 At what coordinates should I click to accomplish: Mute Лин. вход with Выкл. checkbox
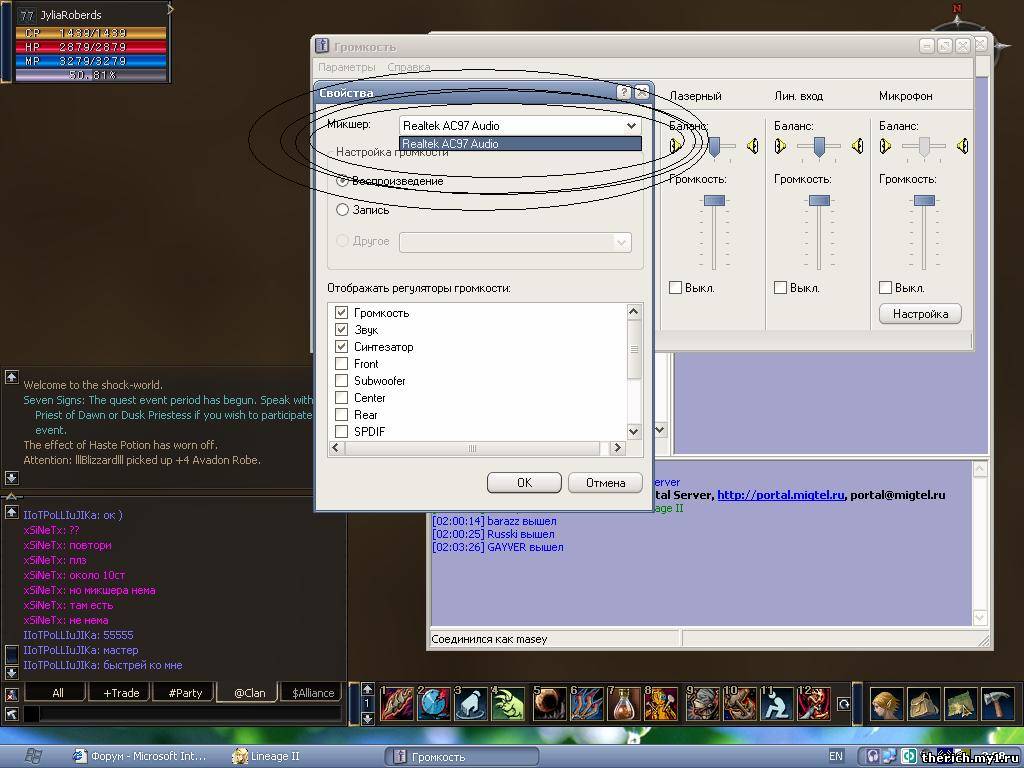780,287
